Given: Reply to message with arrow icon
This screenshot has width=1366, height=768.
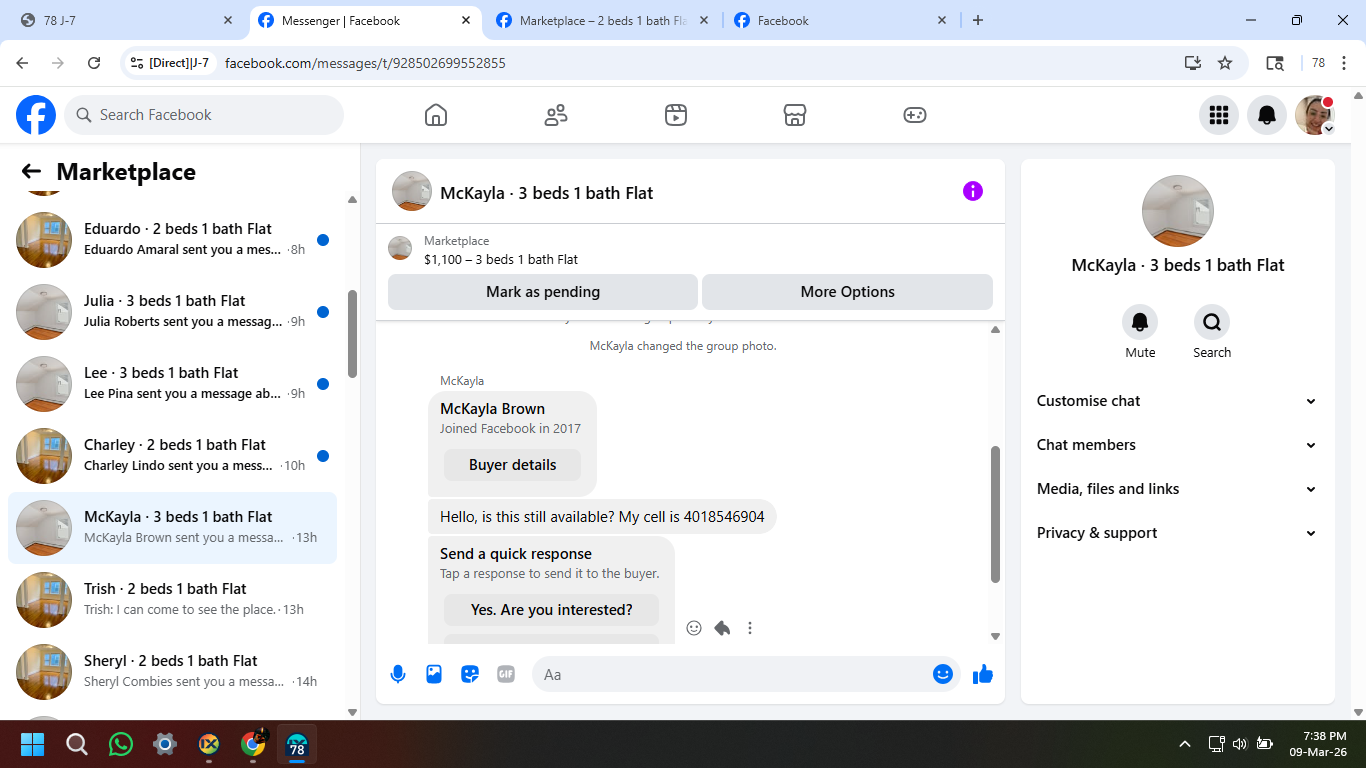Looking at the screenshot, I should click(722, 628).
